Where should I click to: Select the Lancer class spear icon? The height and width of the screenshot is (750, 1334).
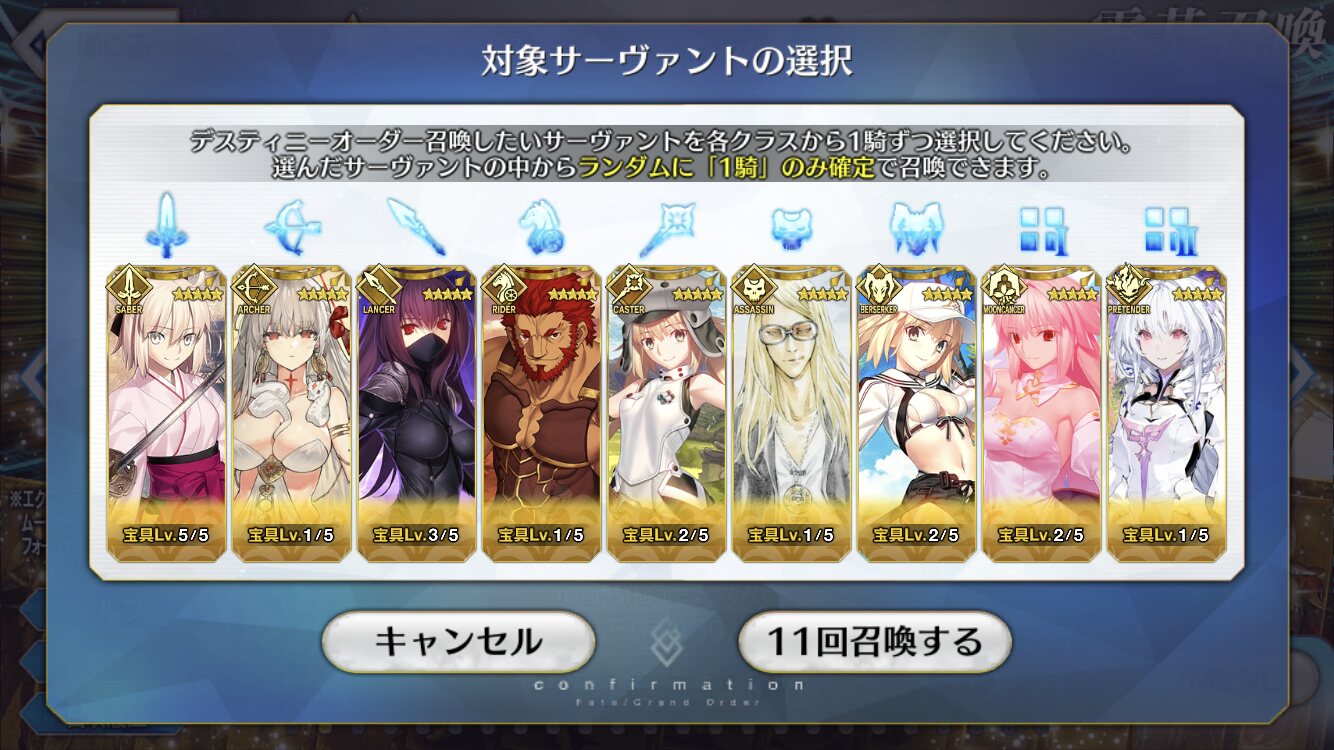pos(415,227)
